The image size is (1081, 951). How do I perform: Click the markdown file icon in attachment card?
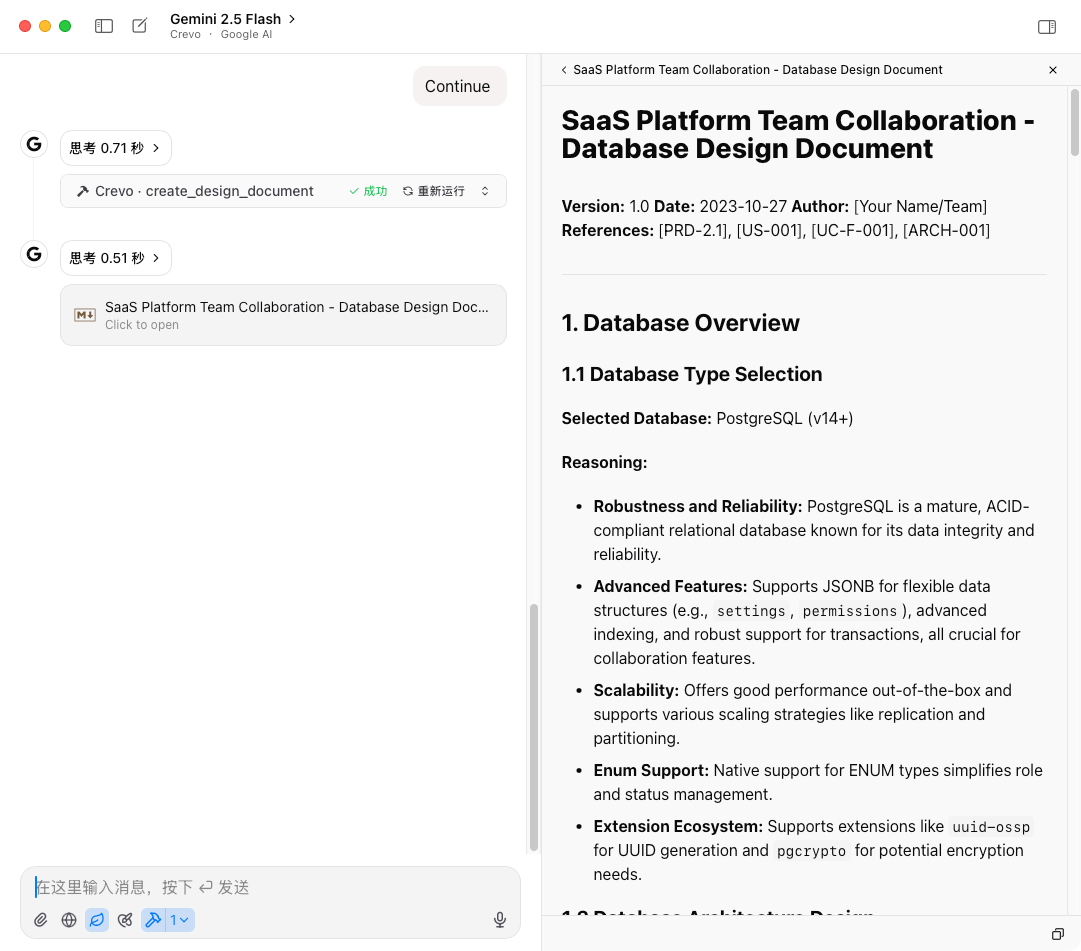pyautogui.click(x=85, y=315)
